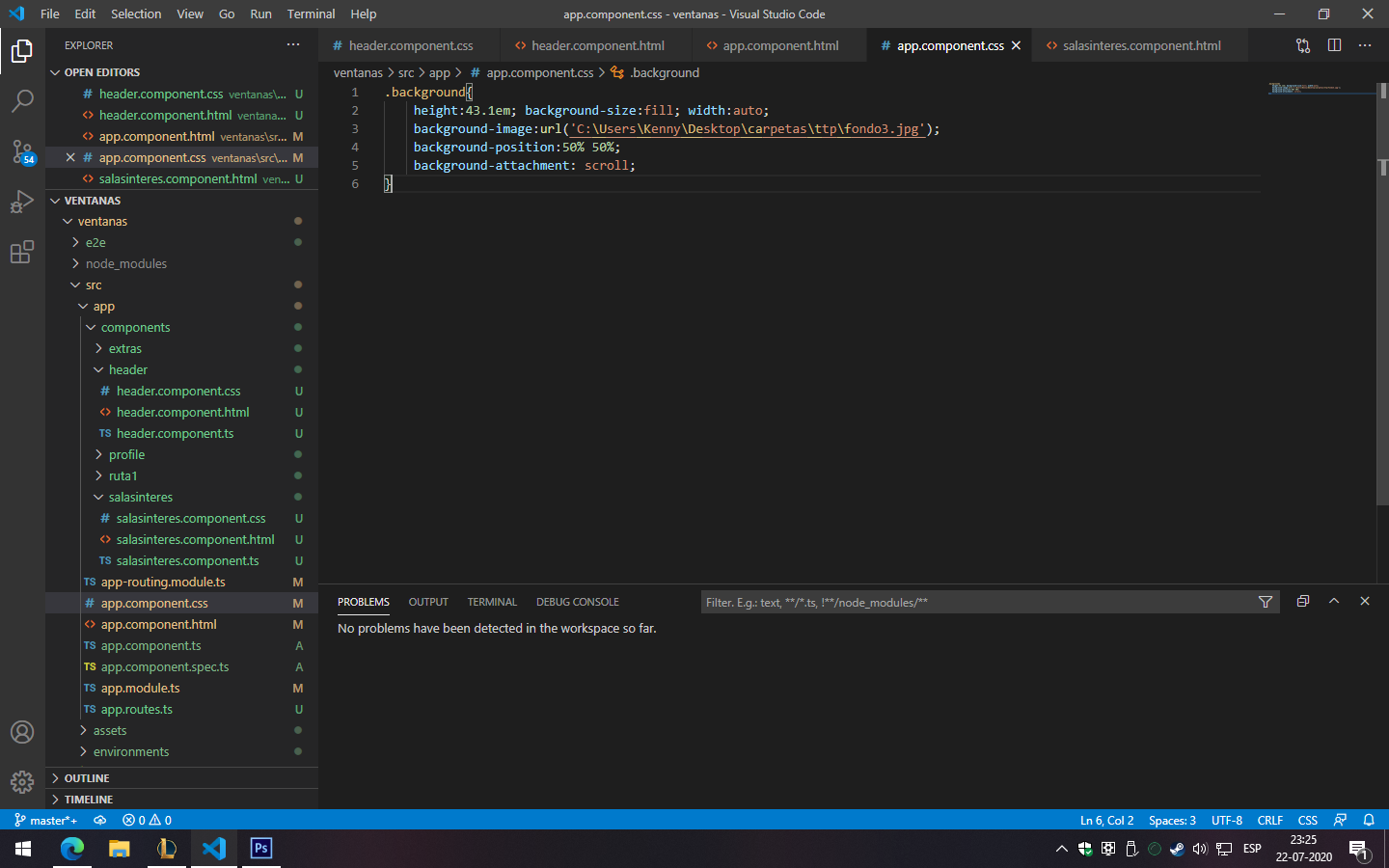Open Photoshop from taskbar
The height and width of the screenshot is (868, 1389).
coord(261,849)
